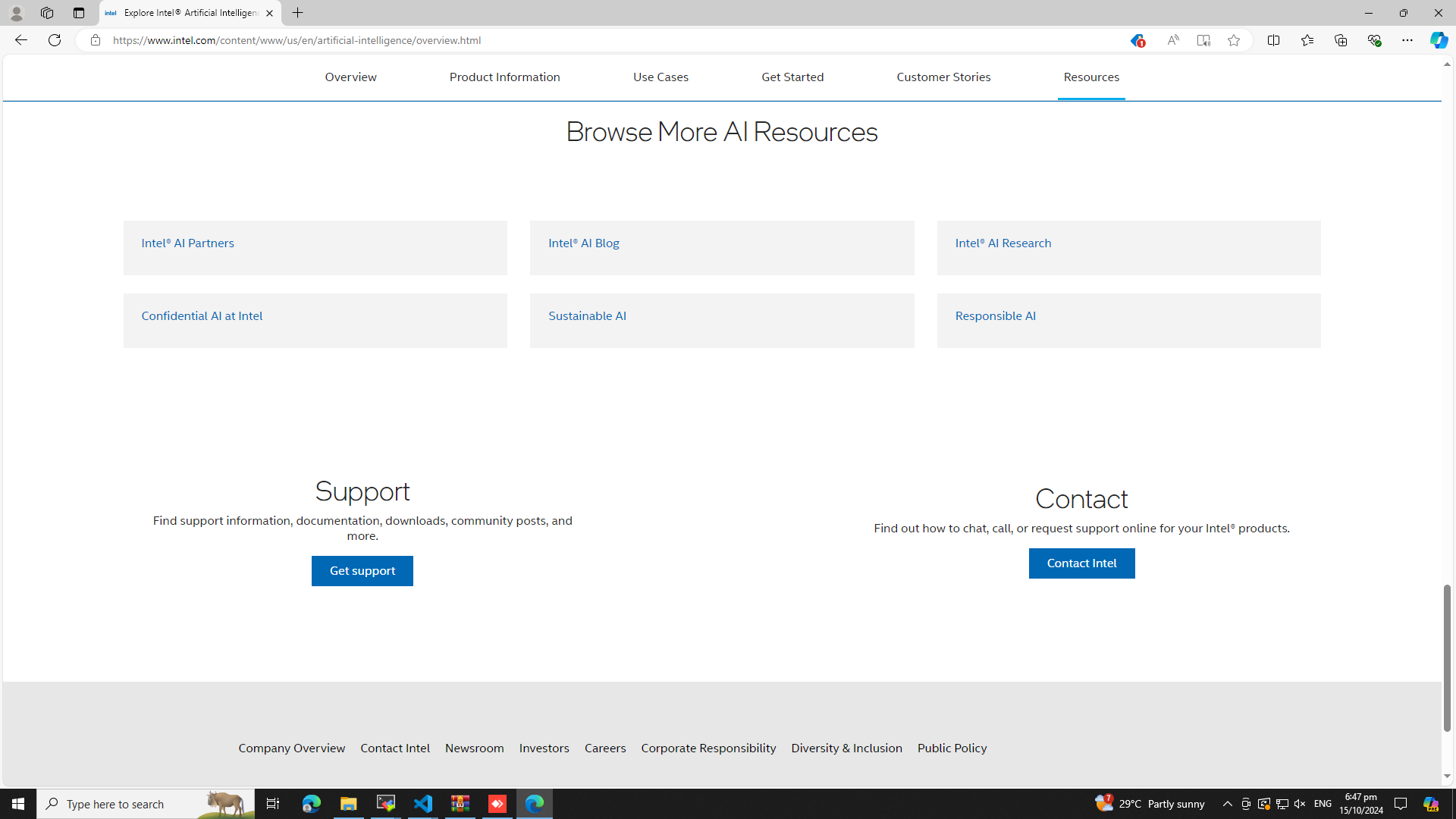Visit the Newsroom footer link
This screenshot has width=1456, height=819.
click(x=474, y=748)
